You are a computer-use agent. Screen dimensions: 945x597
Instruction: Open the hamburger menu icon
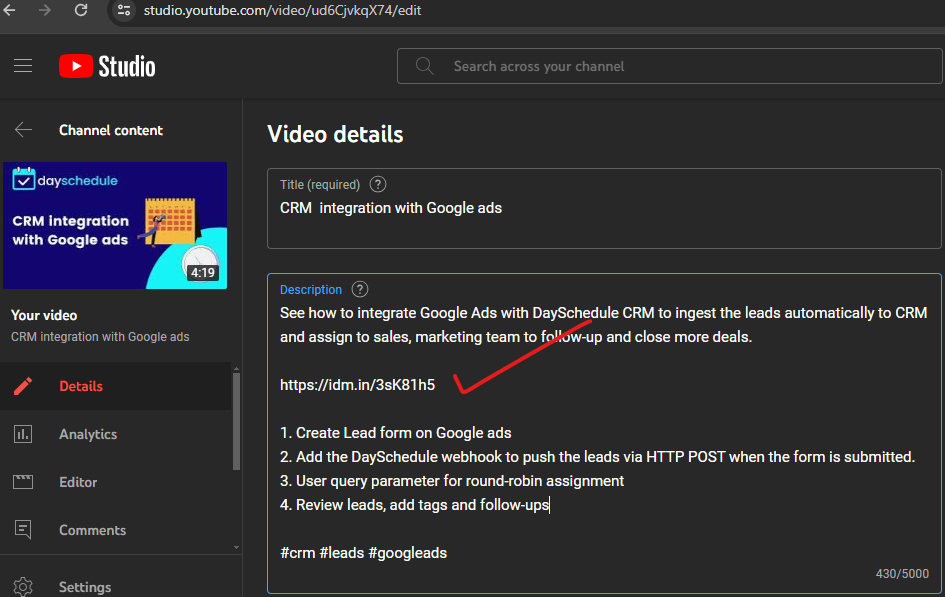pos(23,66)
